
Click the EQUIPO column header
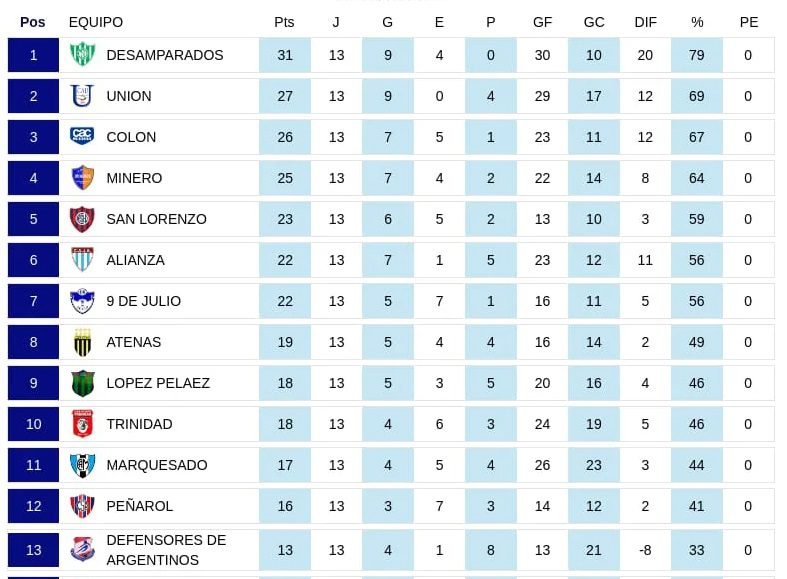(x=96, y=22)
